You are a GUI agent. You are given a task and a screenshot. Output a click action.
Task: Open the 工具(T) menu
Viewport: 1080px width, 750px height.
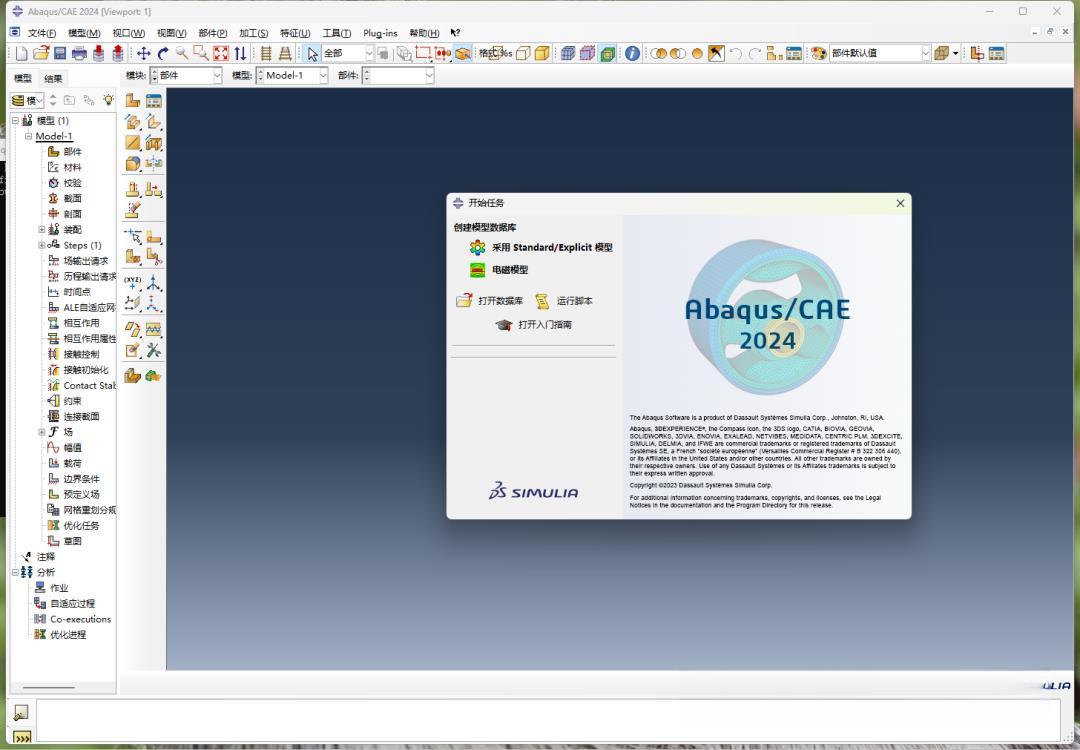click(337, 33)
